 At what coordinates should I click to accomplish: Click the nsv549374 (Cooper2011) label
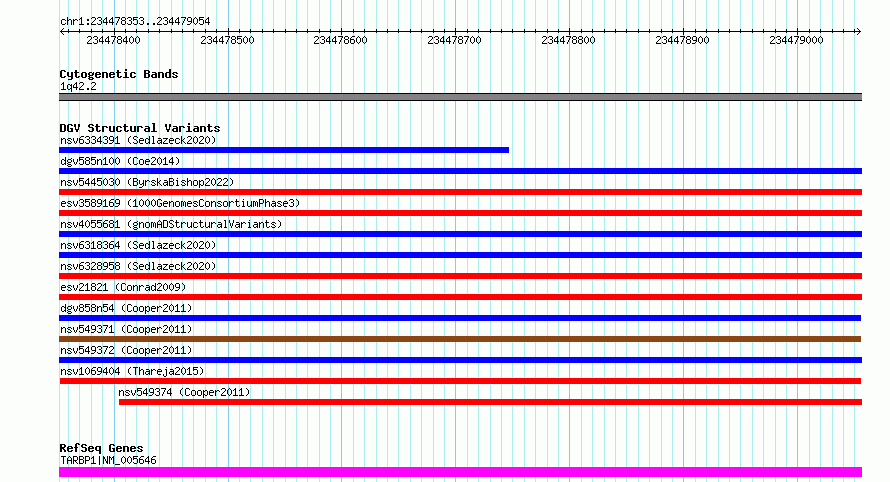click(184, 392)
